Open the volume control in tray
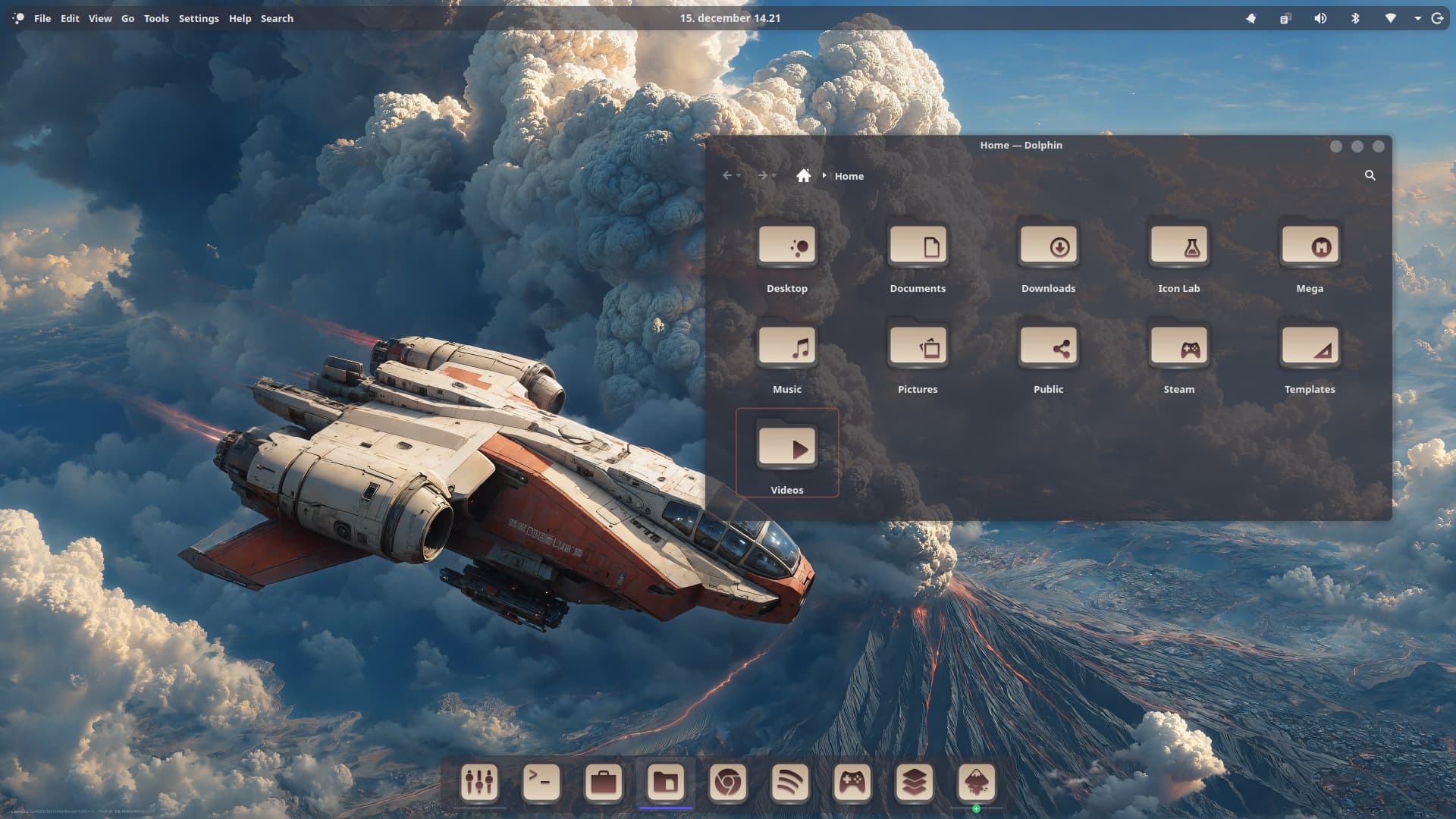This screenshot has height=819, width=1456. click(x=1320, y=18)
